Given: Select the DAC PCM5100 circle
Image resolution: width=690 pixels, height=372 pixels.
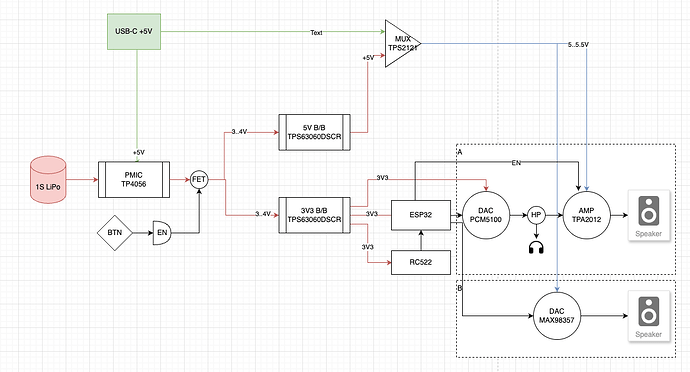Looking at the screenshot, I should click(x=486, y=215).
